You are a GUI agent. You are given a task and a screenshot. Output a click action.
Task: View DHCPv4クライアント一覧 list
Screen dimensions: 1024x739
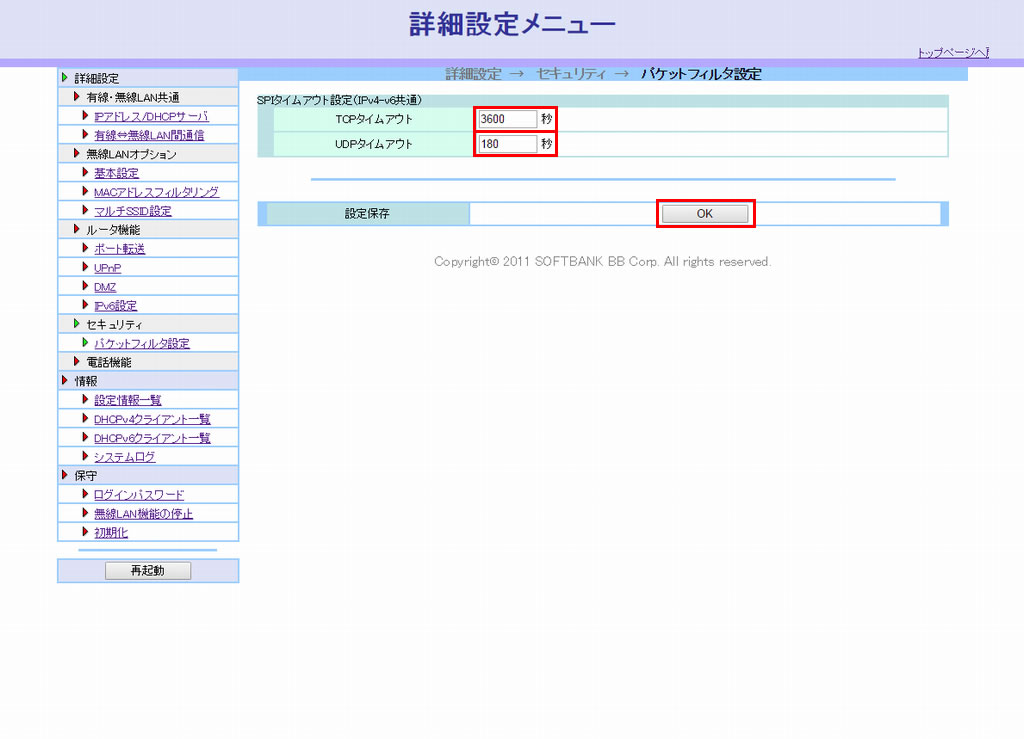pyautogui.click(x=152, y=419)
